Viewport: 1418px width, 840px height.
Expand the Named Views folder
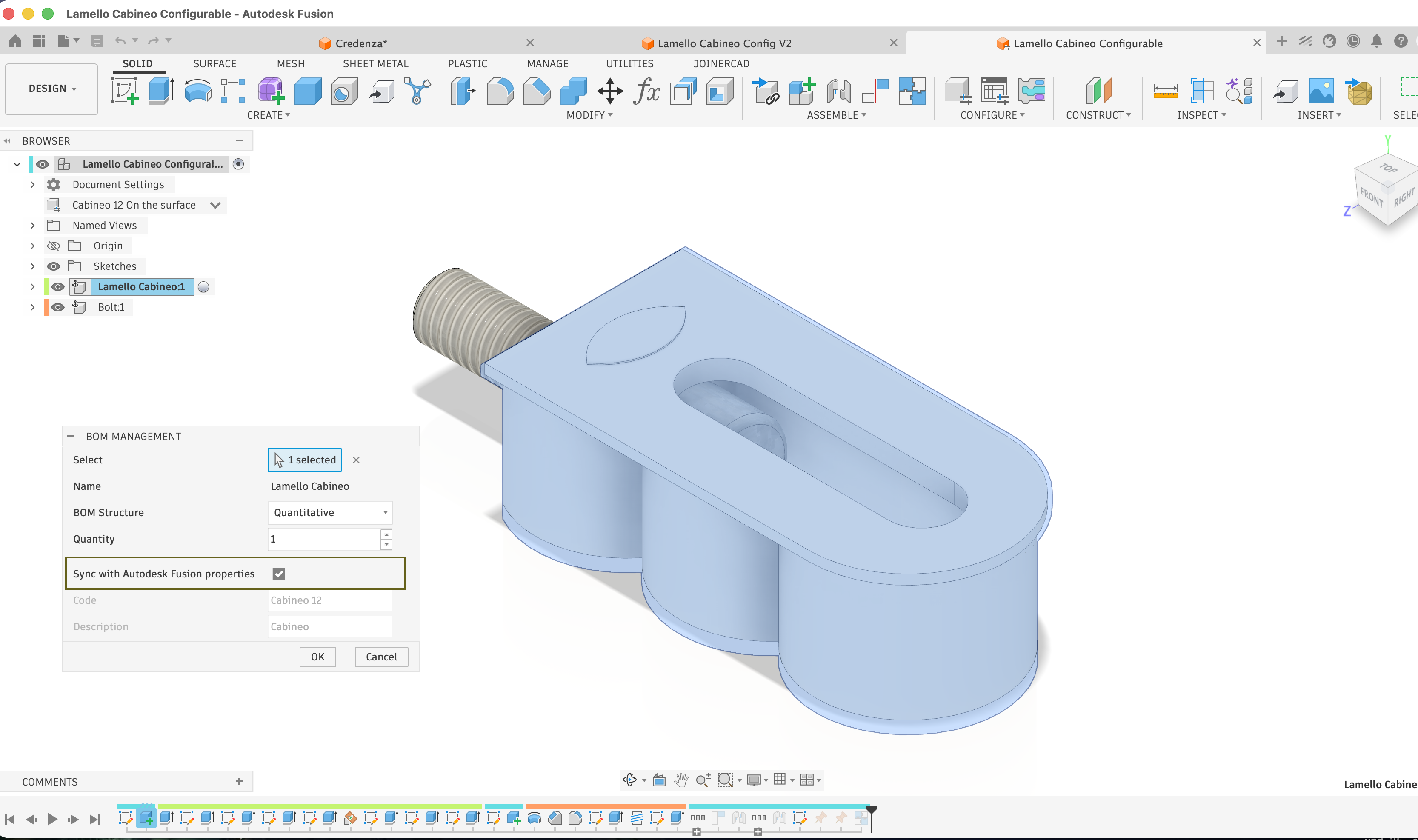click(x=32, y=225)
